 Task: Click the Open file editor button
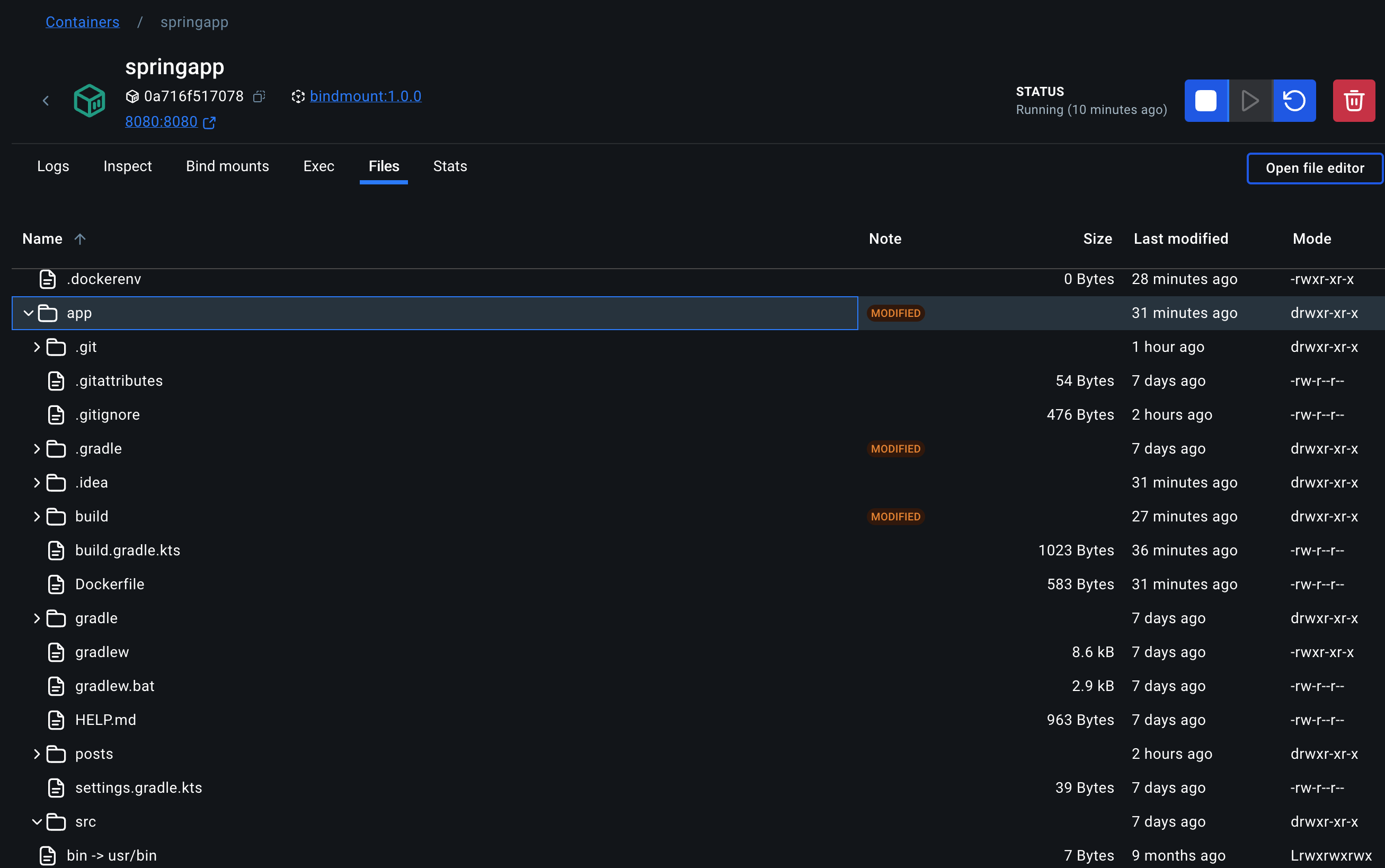[x=1315, y=168]
